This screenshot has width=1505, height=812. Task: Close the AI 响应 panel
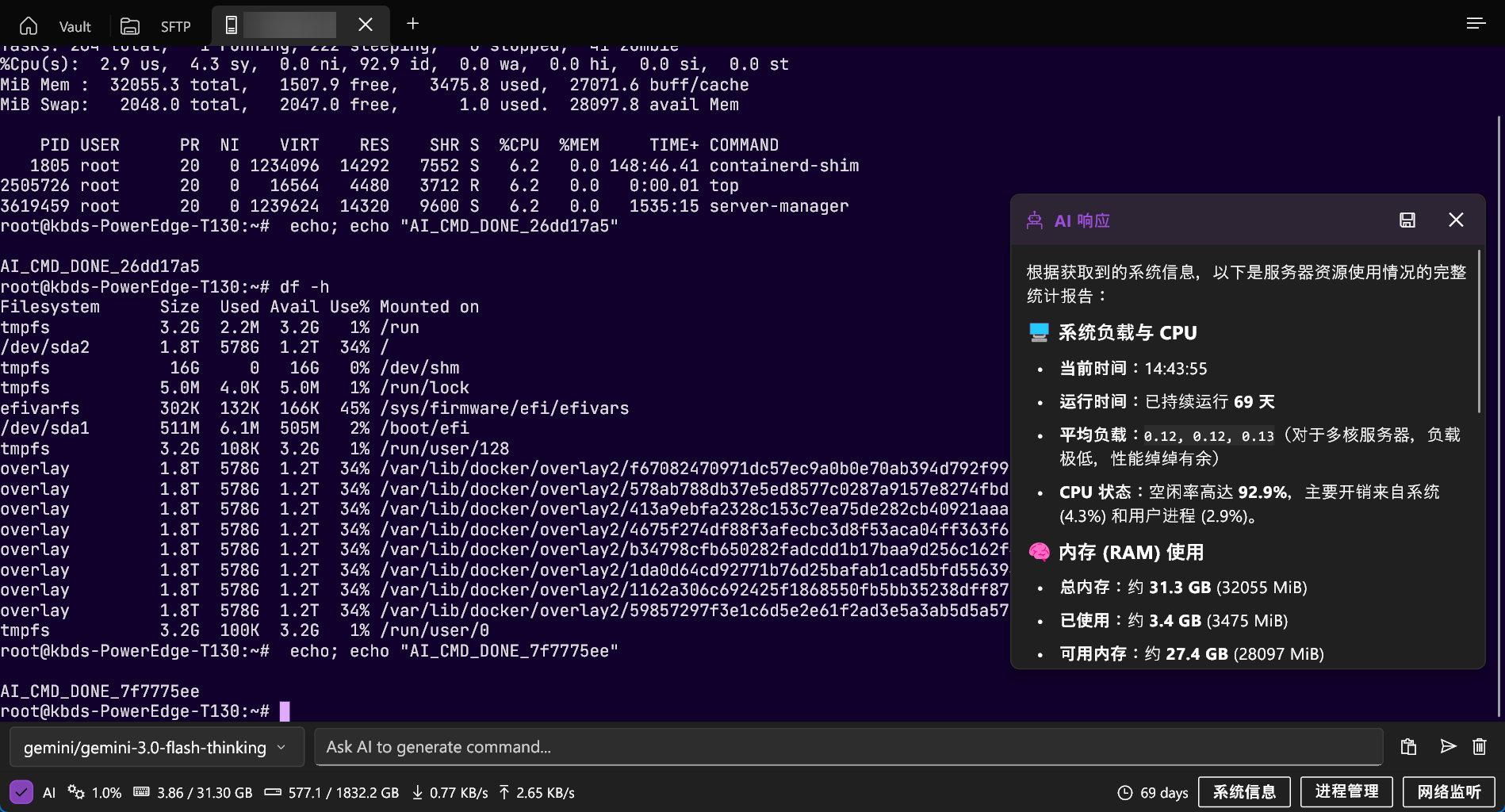(x=1456, y=220)
